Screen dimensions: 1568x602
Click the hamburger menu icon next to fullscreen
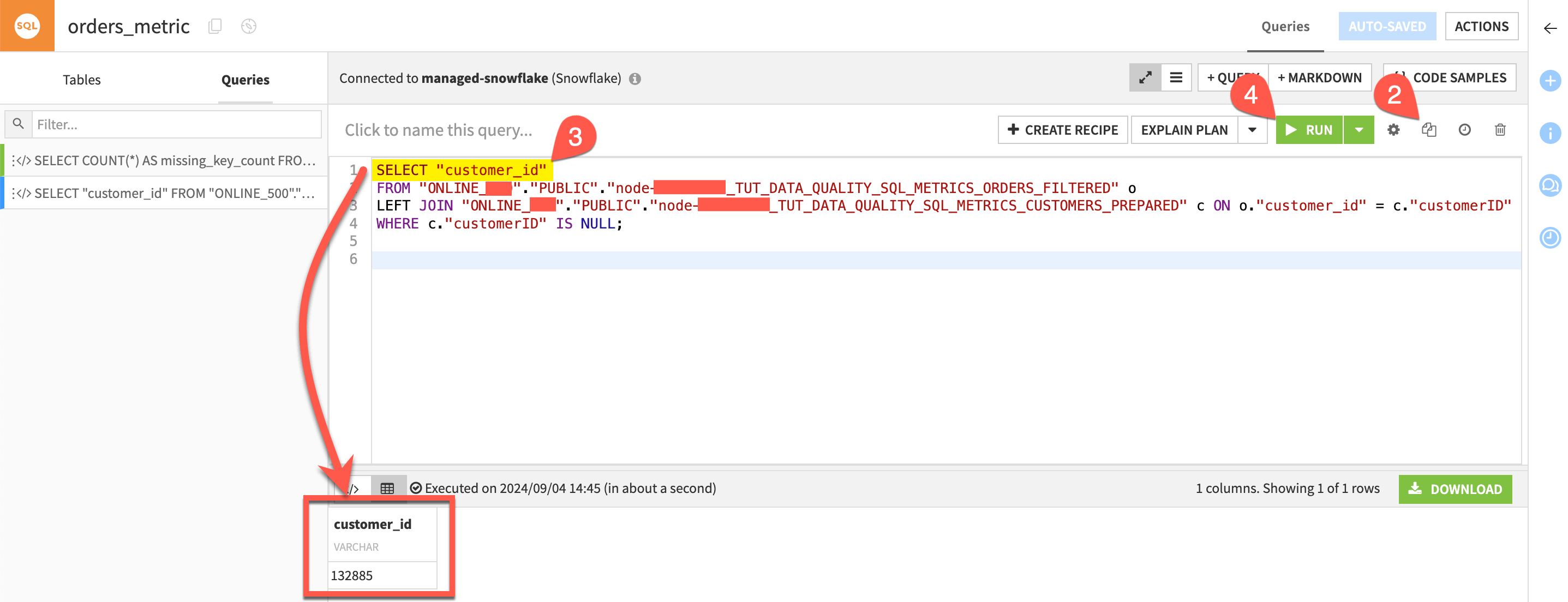(x=1176, y=77)
